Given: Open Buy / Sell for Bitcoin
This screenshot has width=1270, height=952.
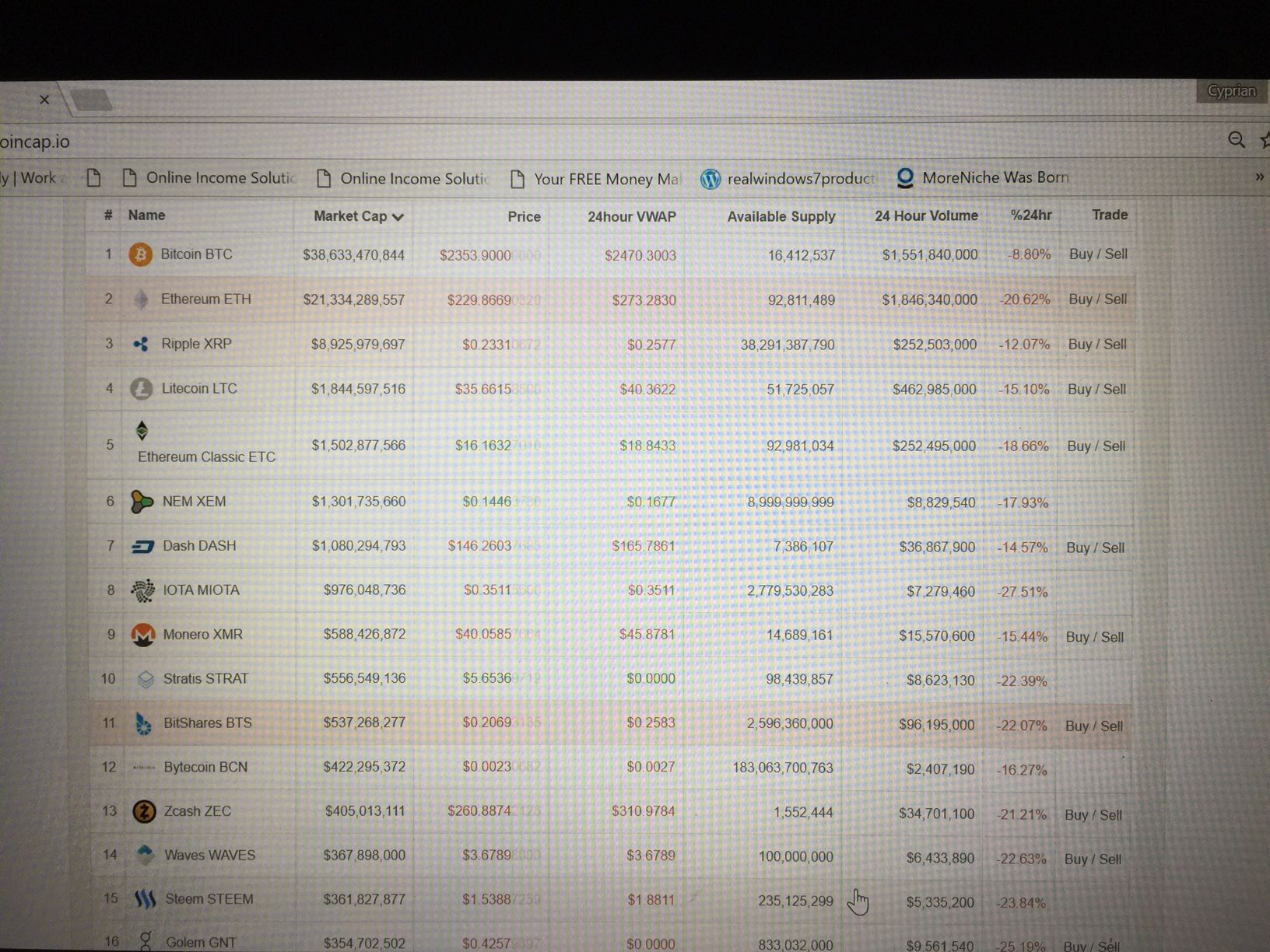Looking at the screenshot, I should pos(1098,254).
